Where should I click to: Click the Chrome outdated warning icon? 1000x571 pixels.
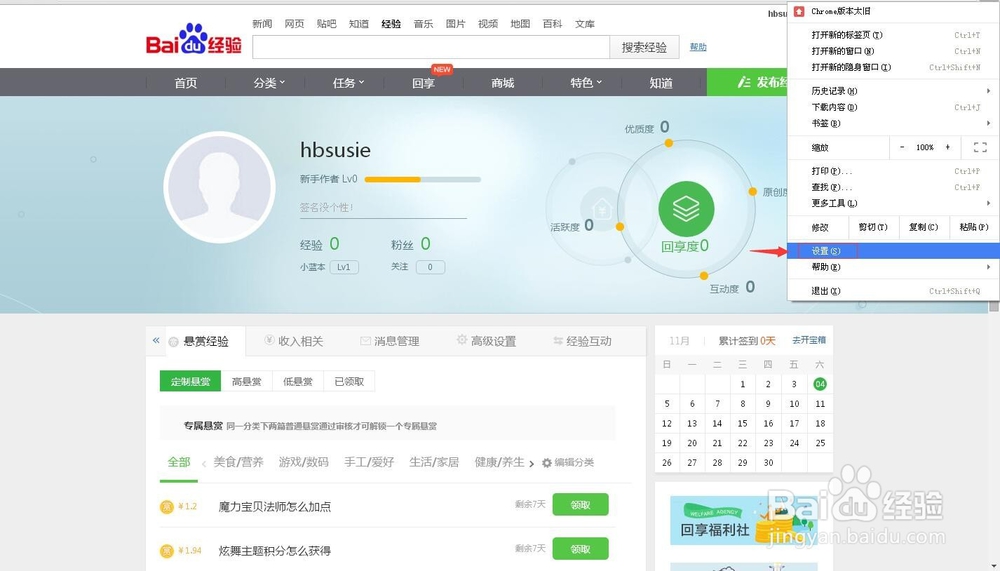(x=798, y=11)
